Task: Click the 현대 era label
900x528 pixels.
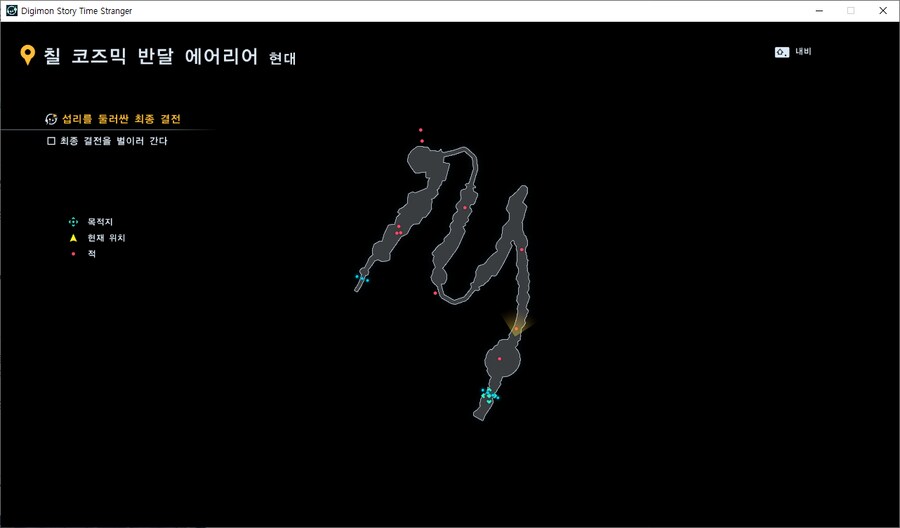Action: pos(282,58)
